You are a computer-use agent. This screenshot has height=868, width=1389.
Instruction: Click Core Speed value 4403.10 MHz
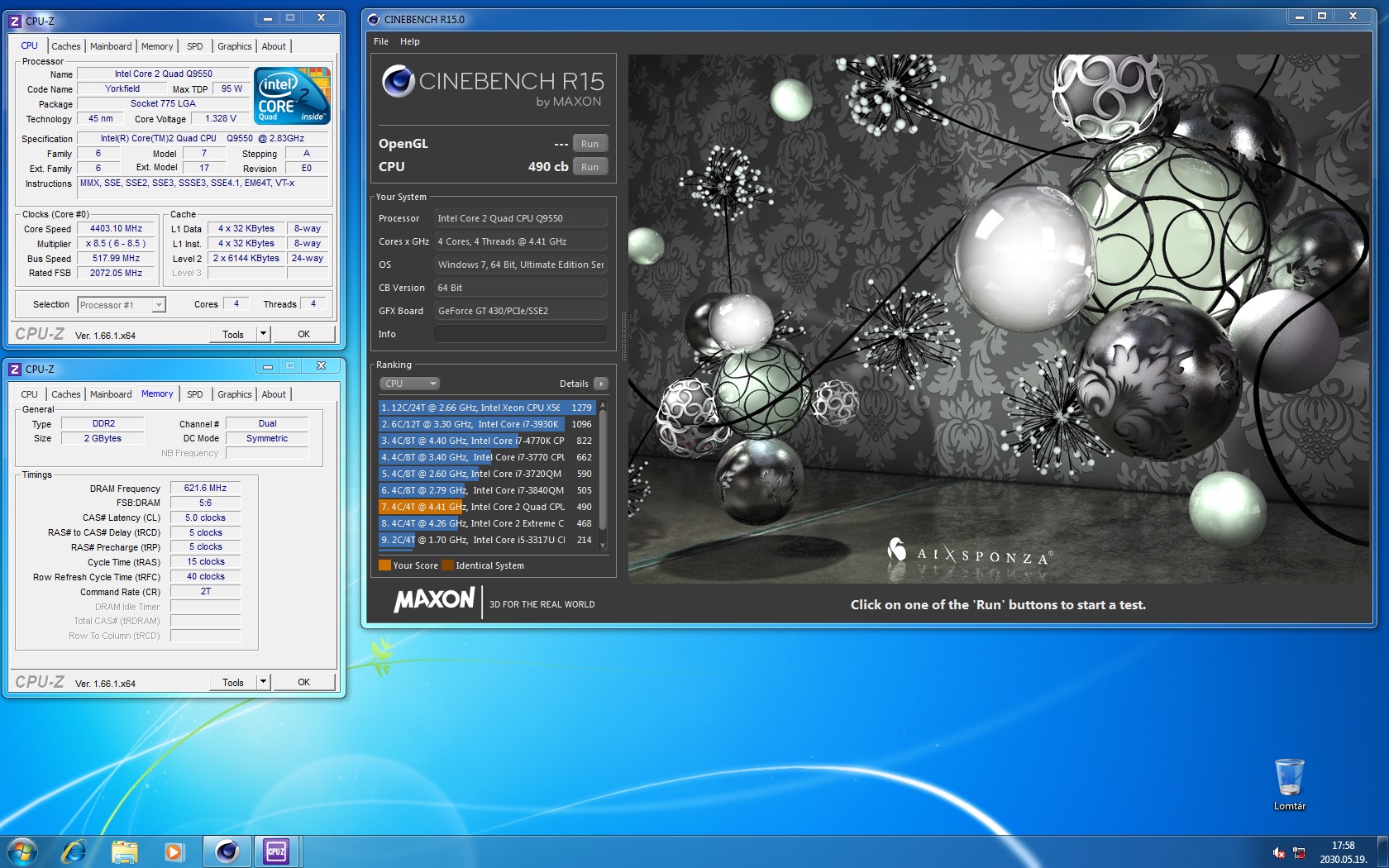(x=116, y=229)
